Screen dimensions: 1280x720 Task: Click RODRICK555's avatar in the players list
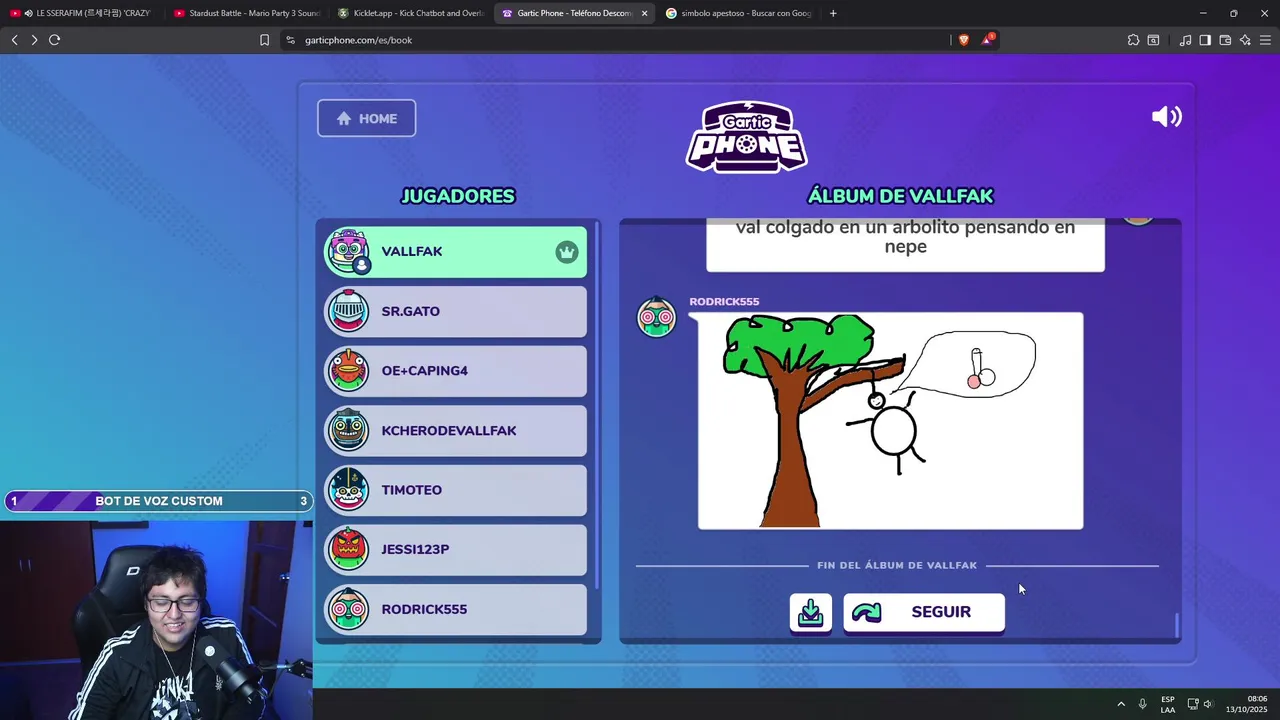348,609
